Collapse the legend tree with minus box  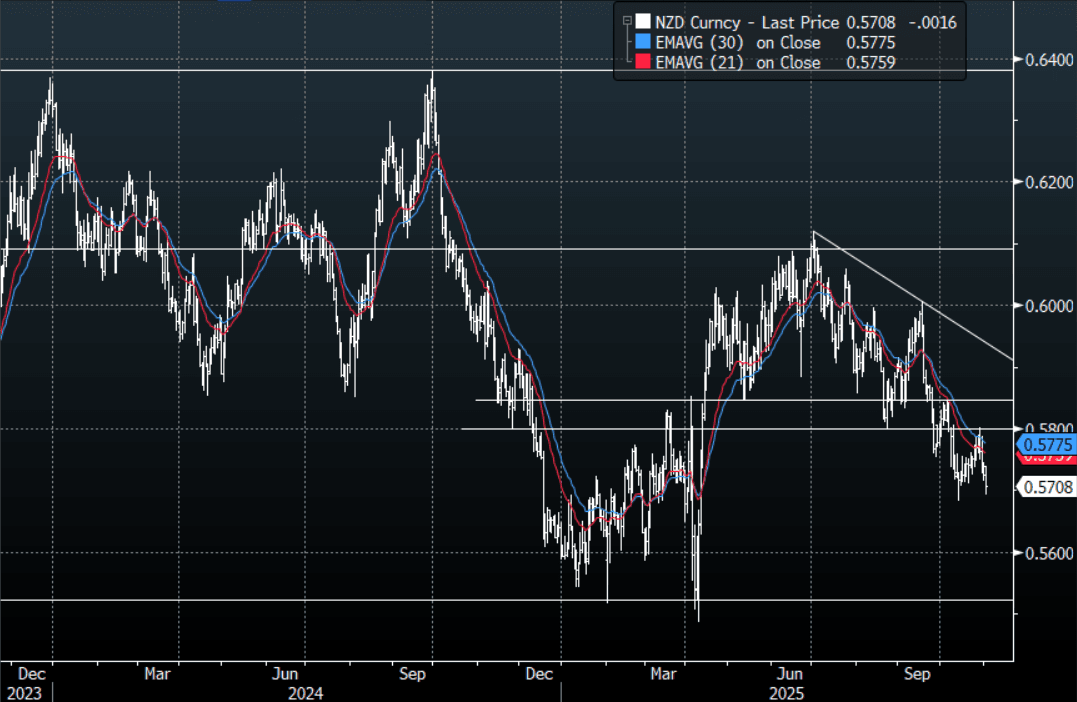(626, 21)
